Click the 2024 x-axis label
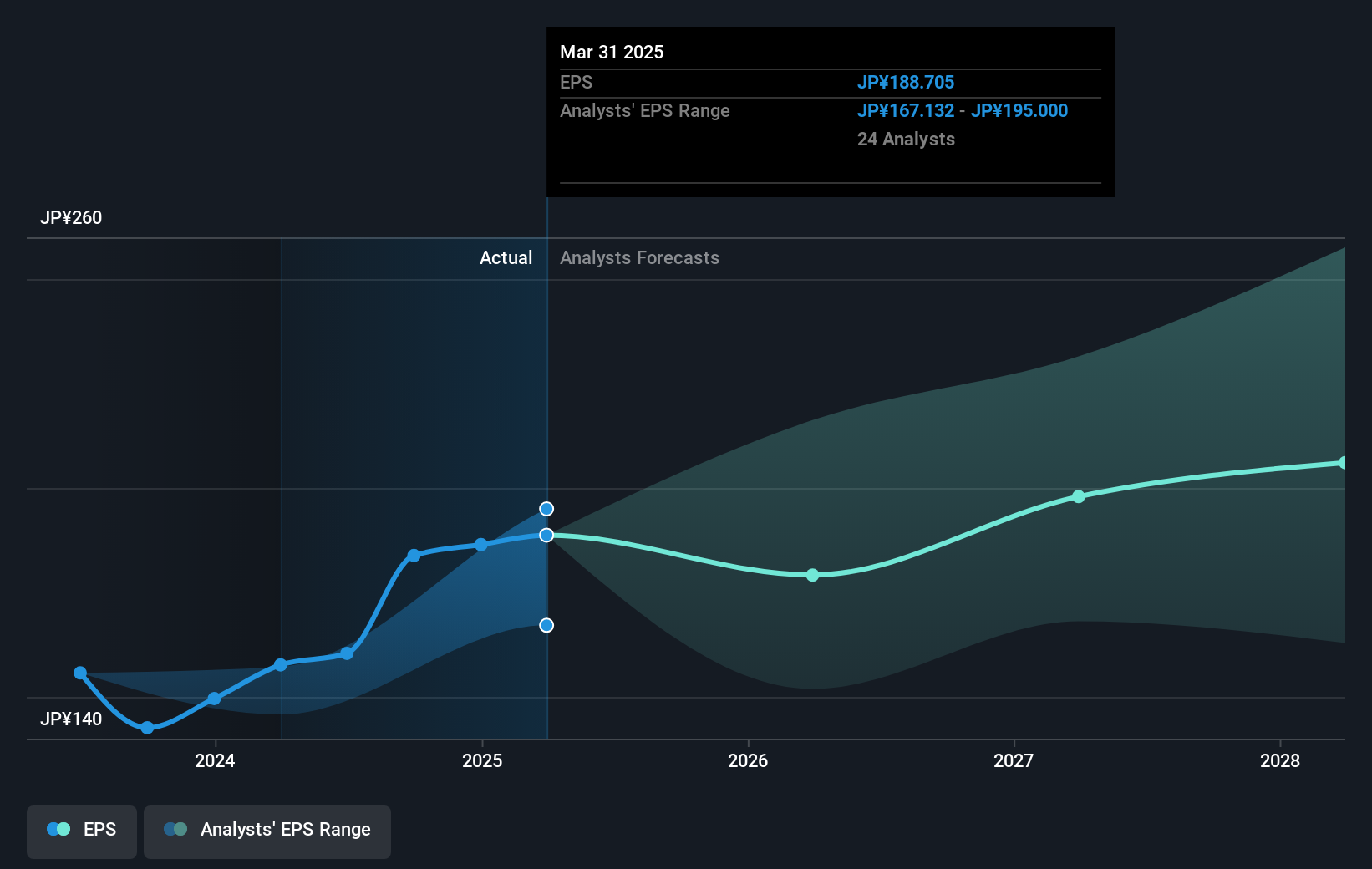1372x869 pixels. click(215, 760)
